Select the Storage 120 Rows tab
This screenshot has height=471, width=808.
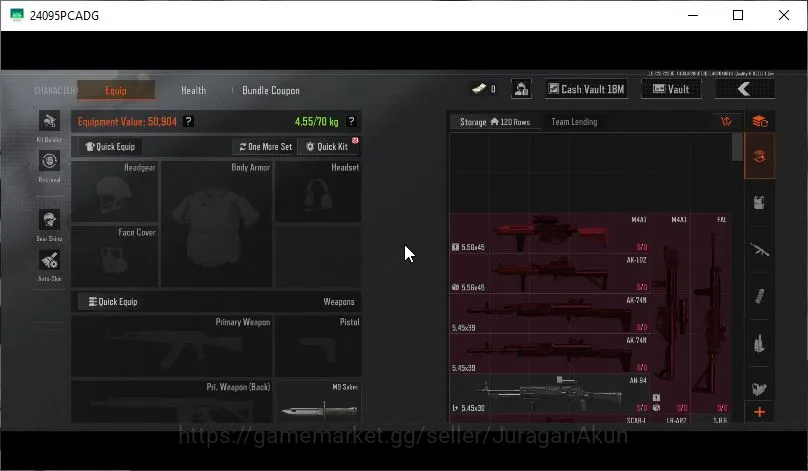point(495,122)
